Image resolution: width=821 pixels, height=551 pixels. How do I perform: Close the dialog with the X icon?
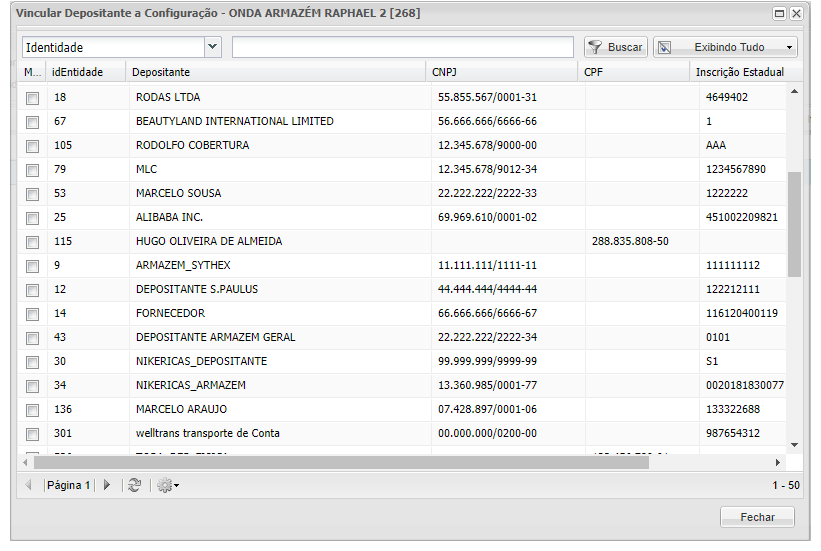pyautogui.click(x=796, y=14)
